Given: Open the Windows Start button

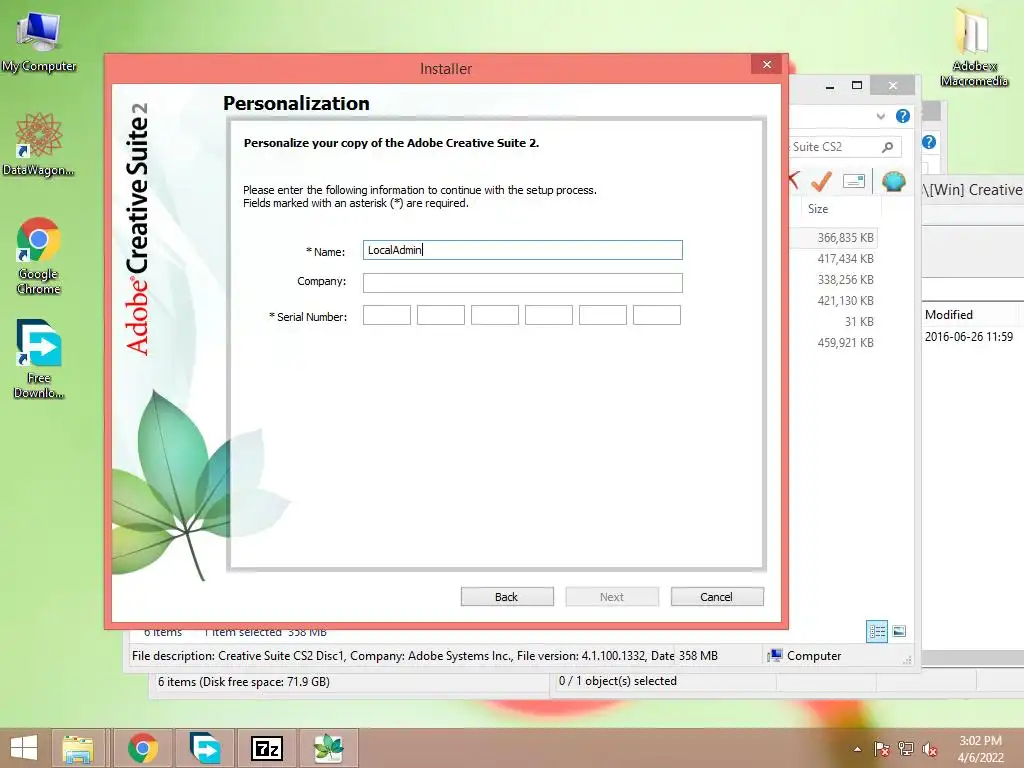Looking at the screenshot, I should point(24,748).
